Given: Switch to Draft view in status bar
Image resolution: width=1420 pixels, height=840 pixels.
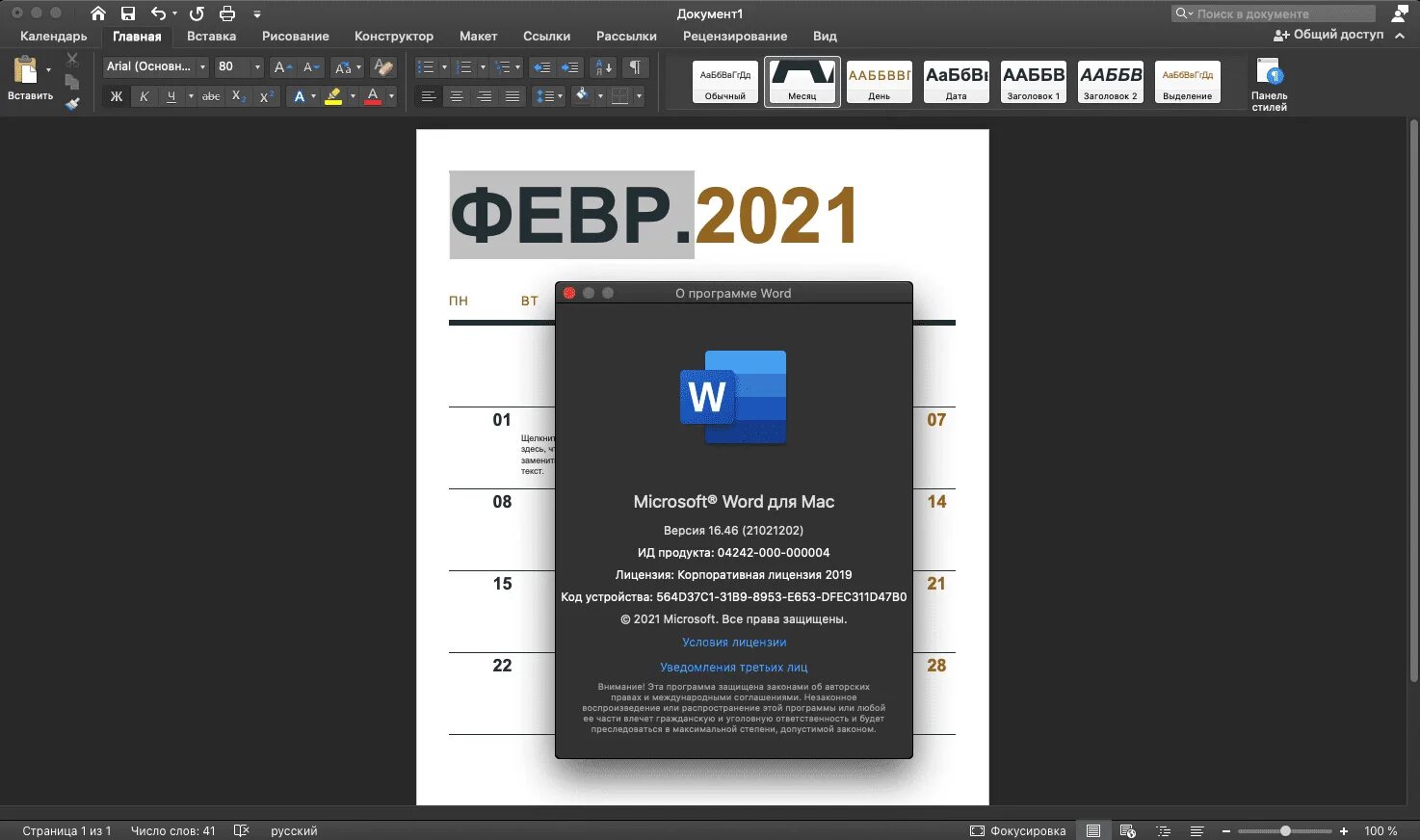Looking at the screenshot, I should (1196, 830).
